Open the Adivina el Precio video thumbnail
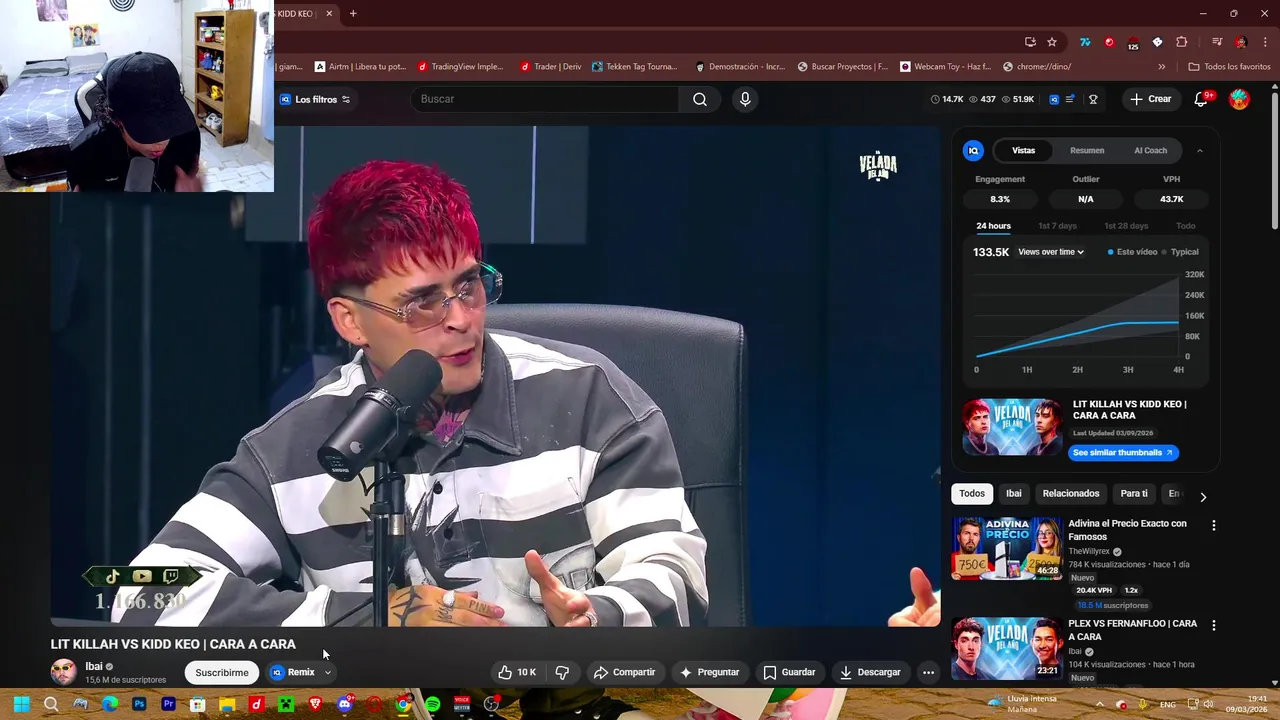This screenshot has height=720, width=1280. (x=1006, y=548)
